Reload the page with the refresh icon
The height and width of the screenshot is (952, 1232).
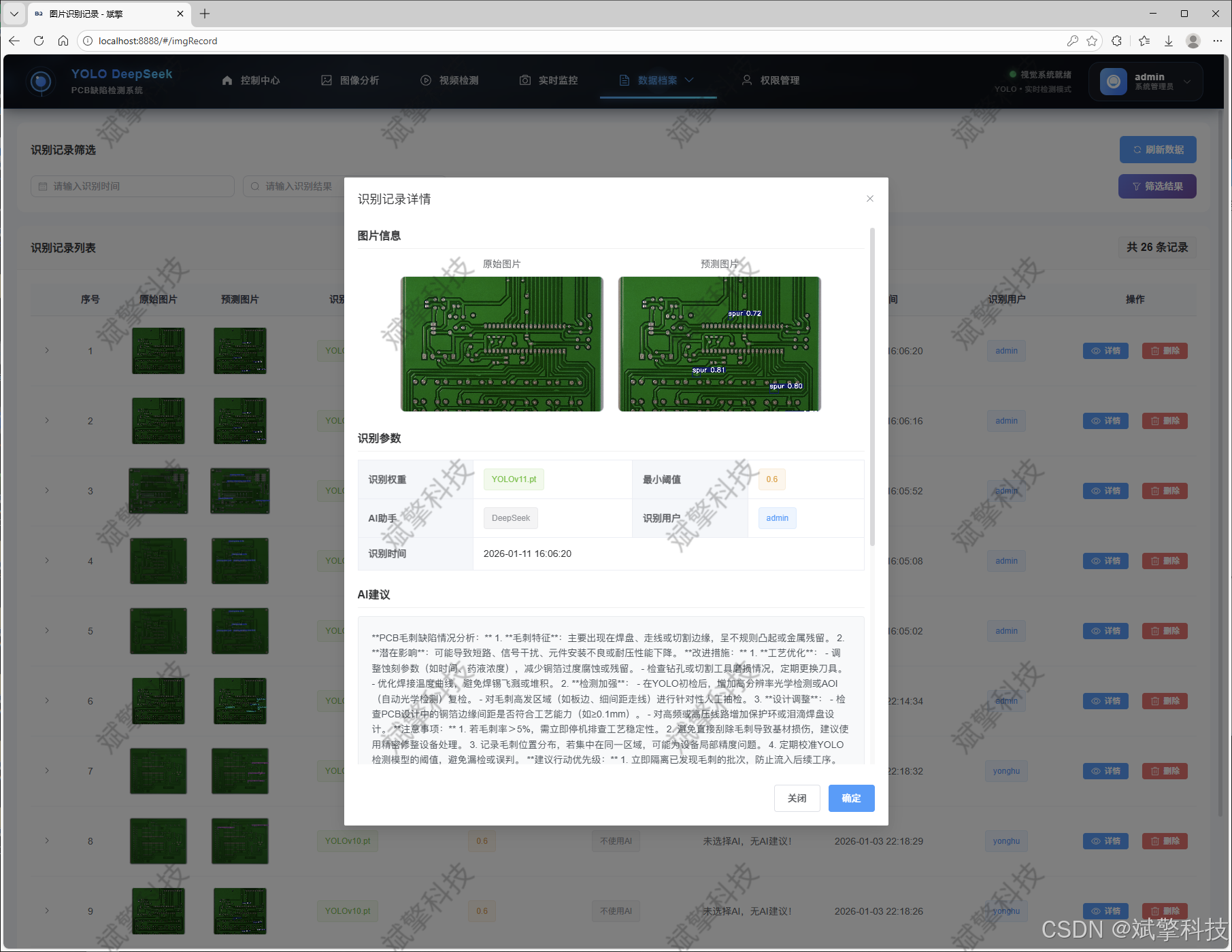[39, 41]
